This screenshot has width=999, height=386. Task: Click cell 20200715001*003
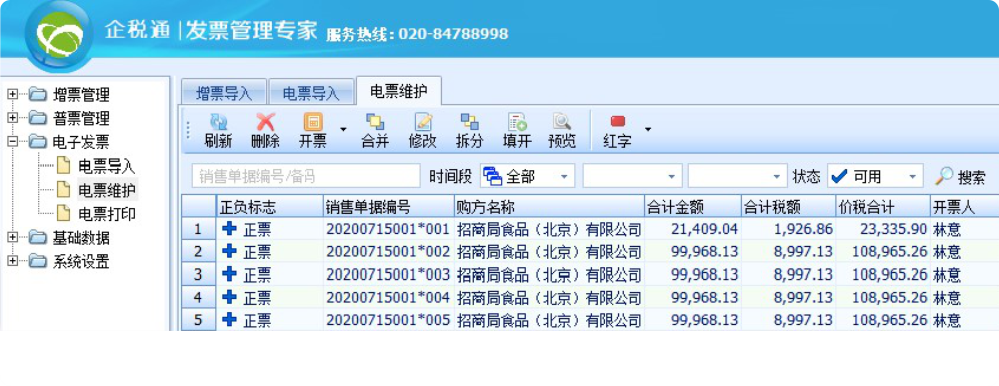pyautogui.click(x=389, y=275)
